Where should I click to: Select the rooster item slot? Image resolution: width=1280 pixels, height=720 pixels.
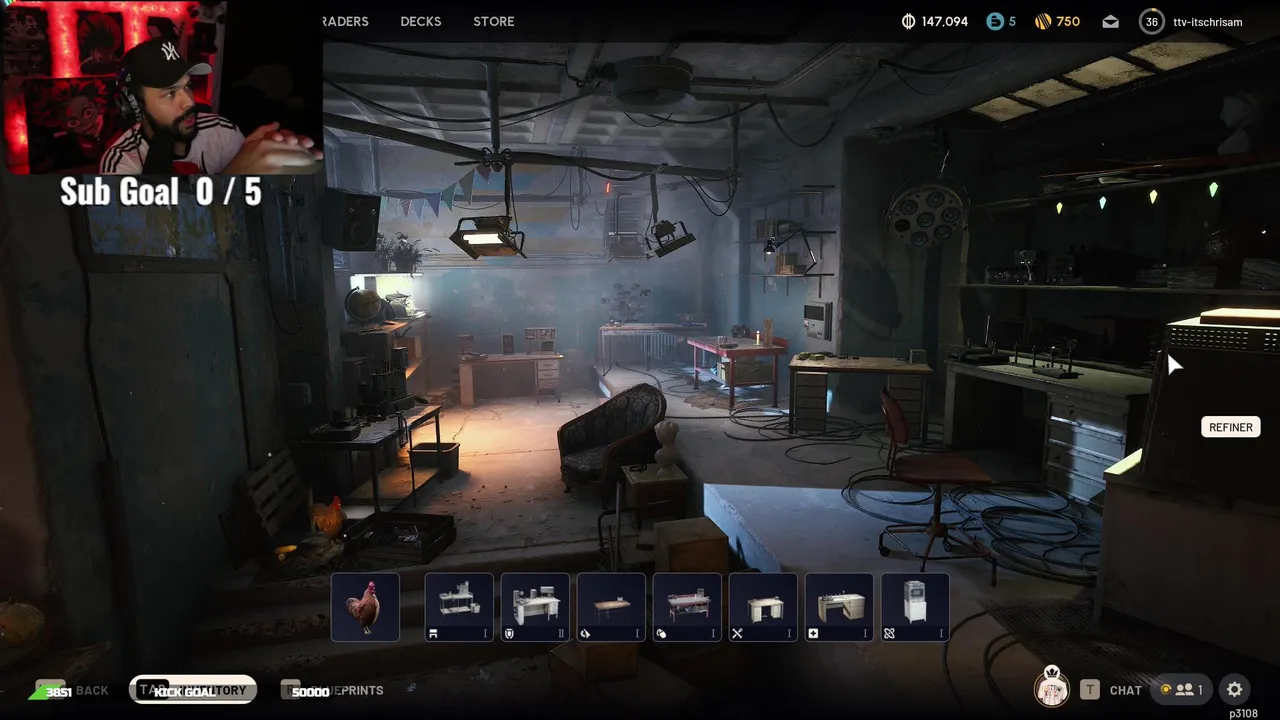[x=365, y=607]
